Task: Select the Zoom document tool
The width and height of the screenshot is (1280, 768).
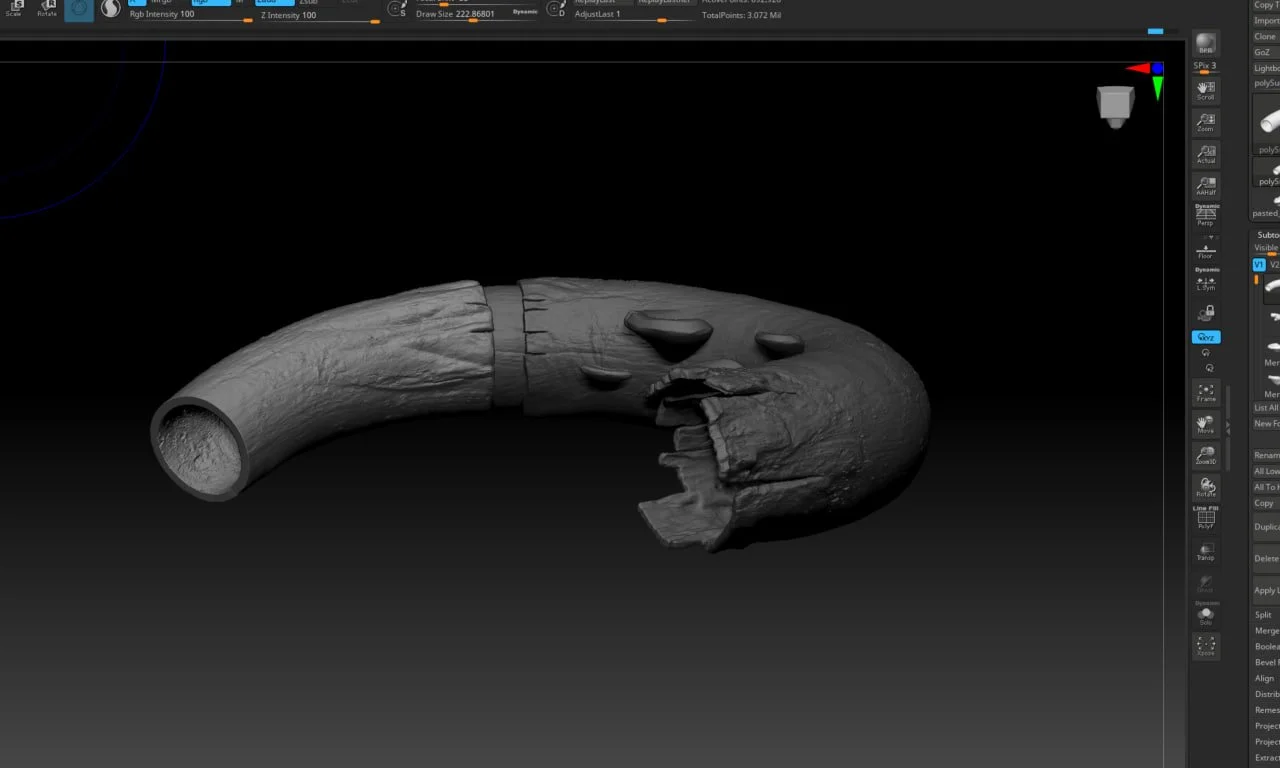Action: 1205,123
